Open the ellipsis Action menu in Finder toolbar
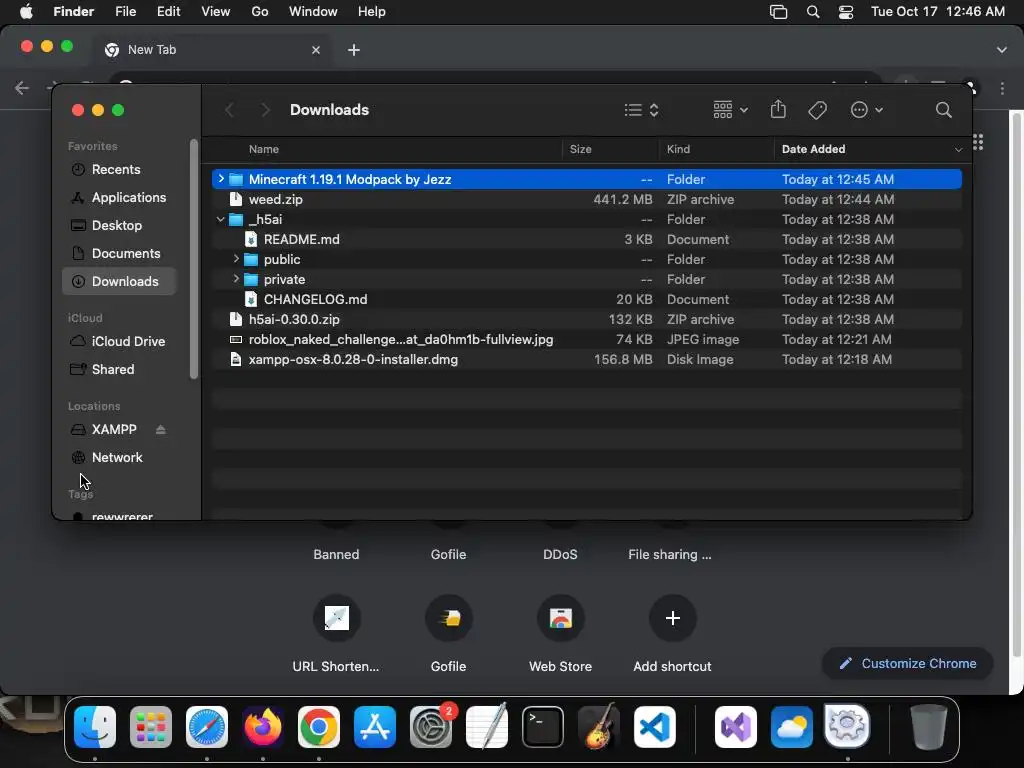Viewport: 1024px width, 768px height. pos(866,110)
